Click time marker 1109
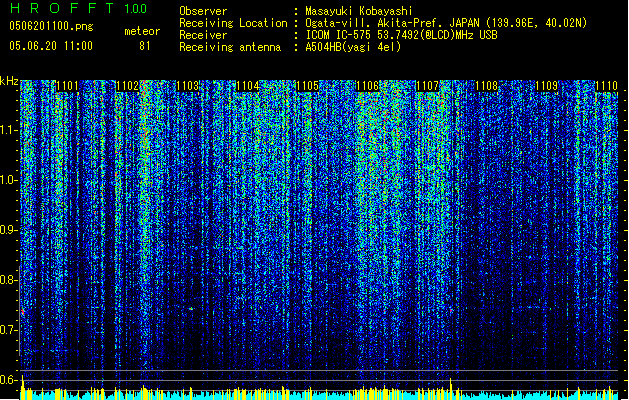629x400 pixels. tap(547, 86)
